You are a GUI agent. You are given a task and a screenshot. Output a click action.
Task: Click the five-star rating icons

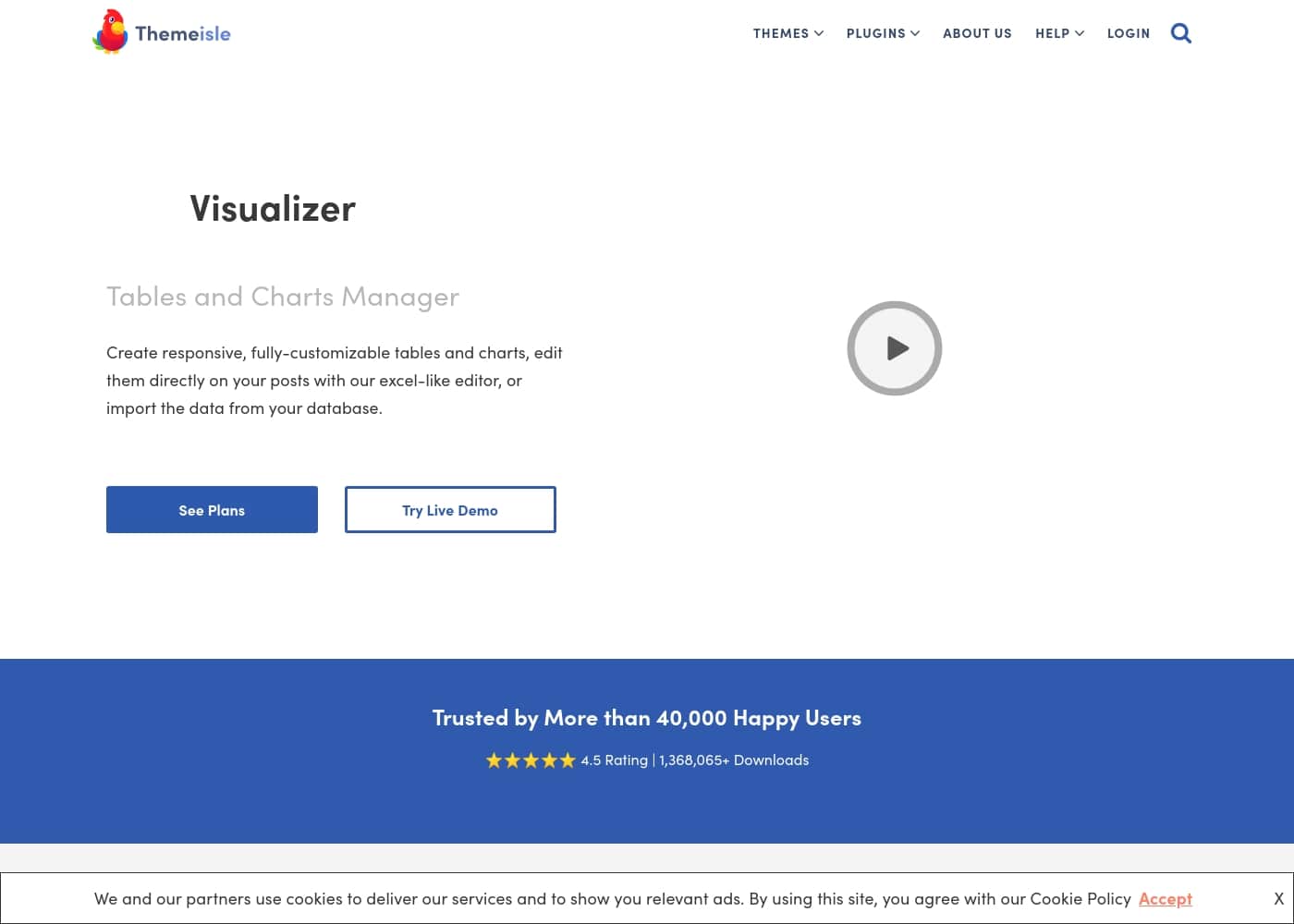[x=531, y=760]
